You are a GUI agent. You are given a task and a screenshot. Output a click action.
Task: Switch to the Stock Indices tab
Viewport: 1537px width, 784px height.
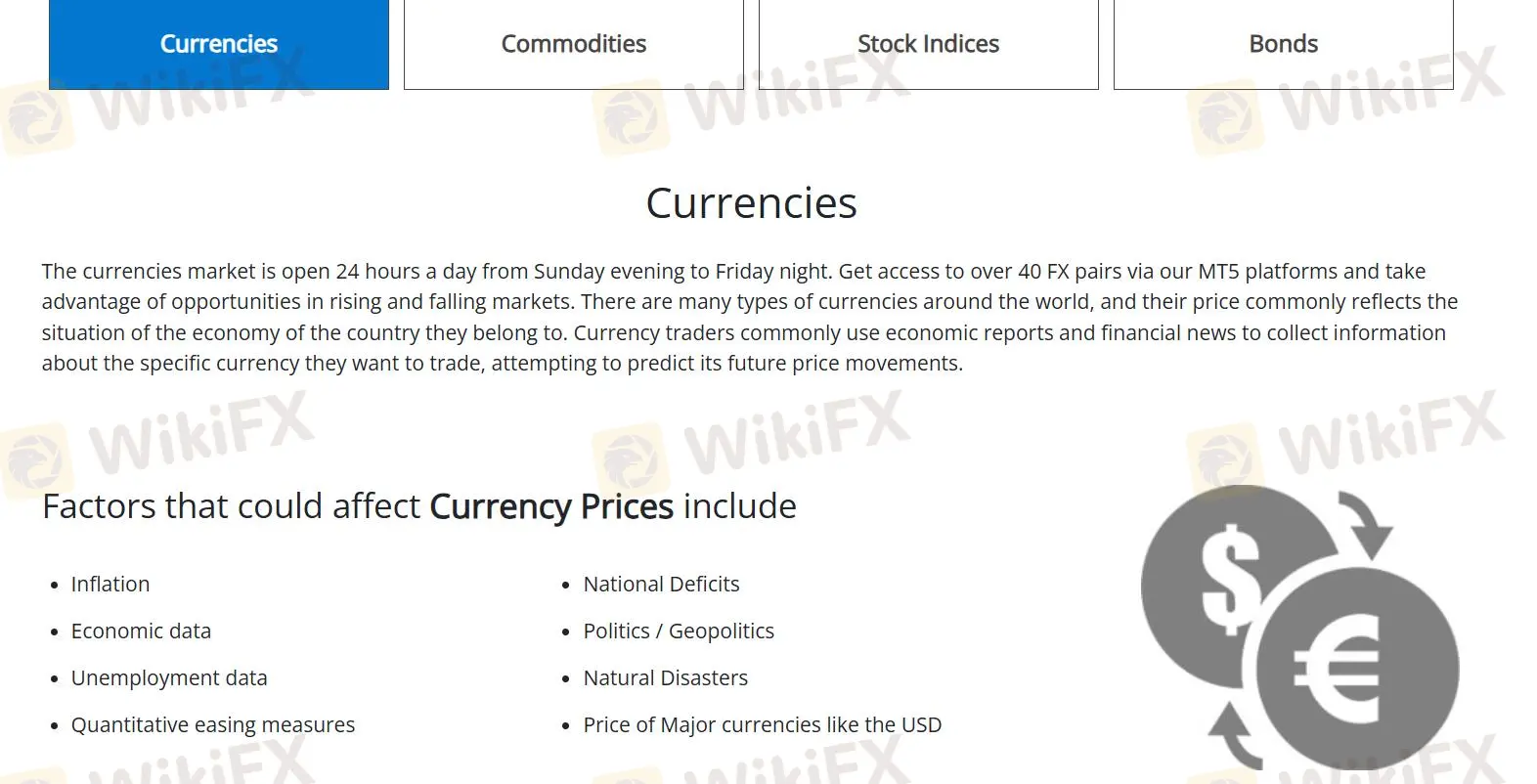(x=929, y=44)
